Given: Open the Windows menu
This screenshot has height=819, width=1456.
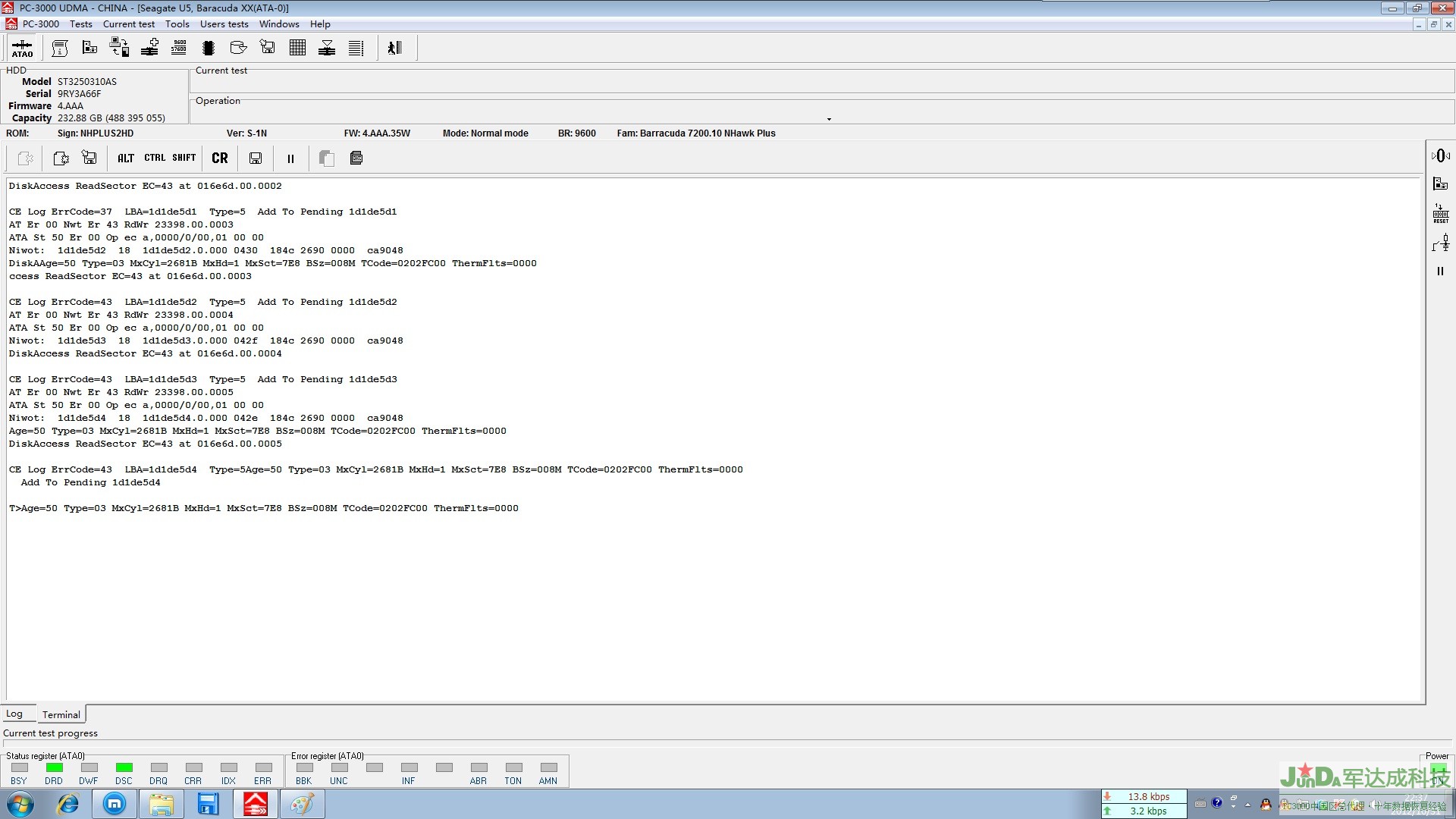Looking at the screenshot, I should click(279, 24).
